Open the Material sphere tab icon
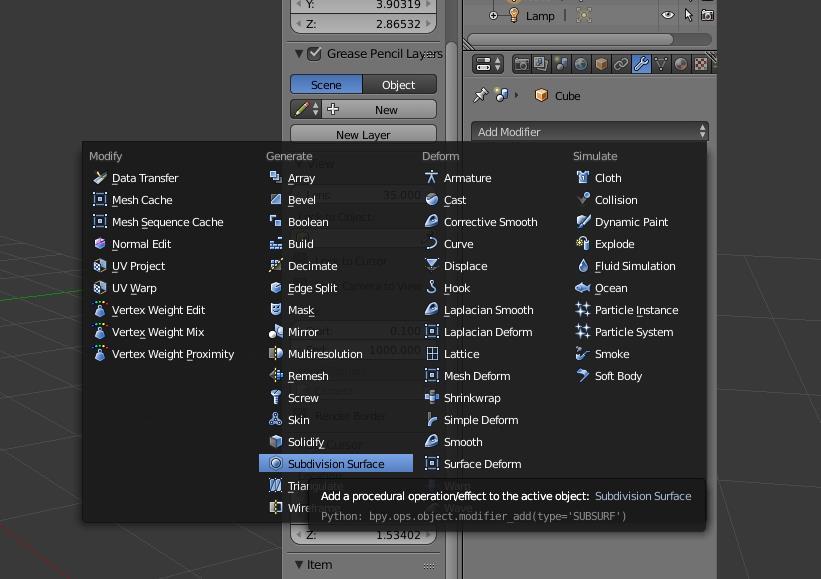 coord(681,64)
